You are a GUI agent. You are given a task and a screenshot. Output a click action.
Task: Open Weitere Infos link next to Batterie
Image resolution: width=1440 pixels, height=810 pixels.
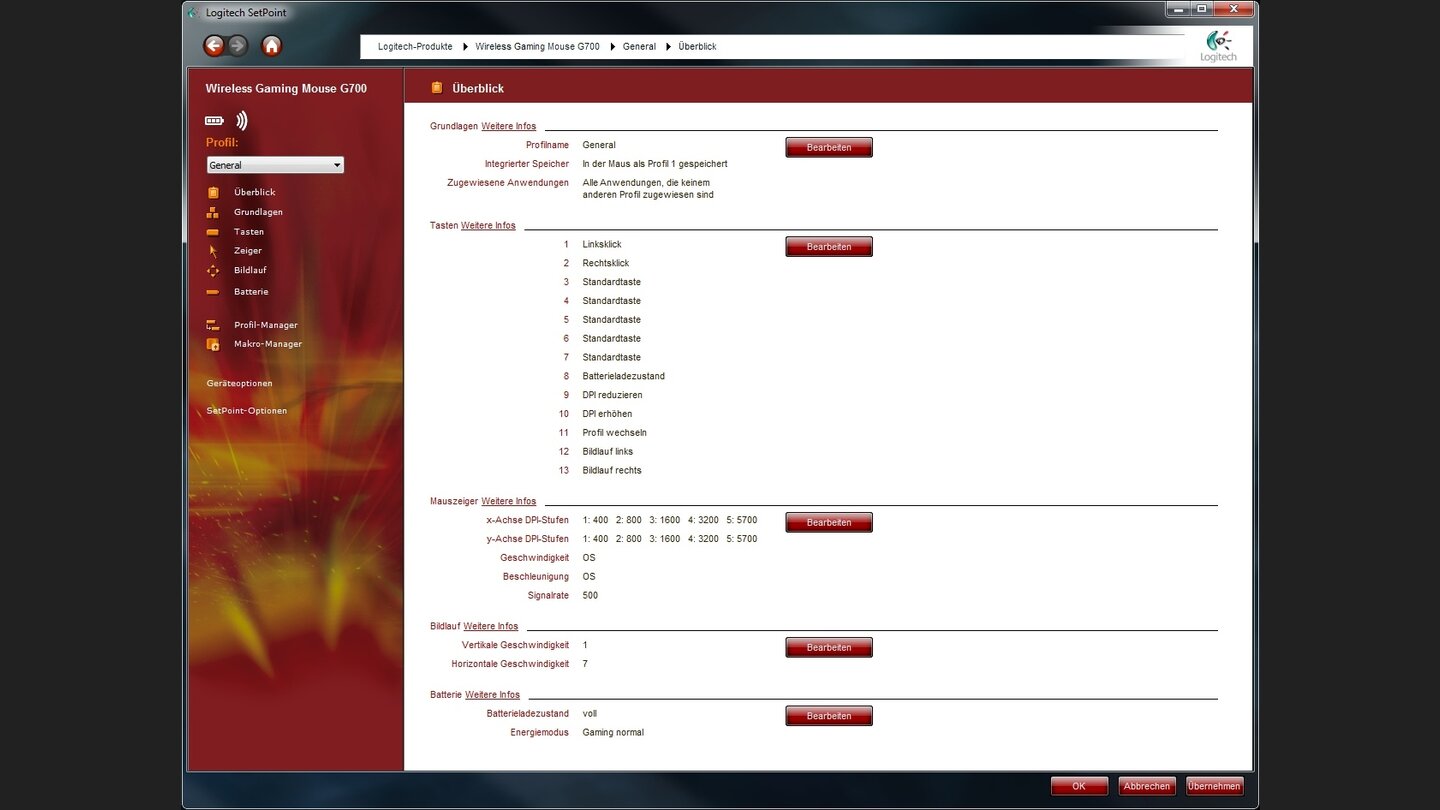point(493,695)
